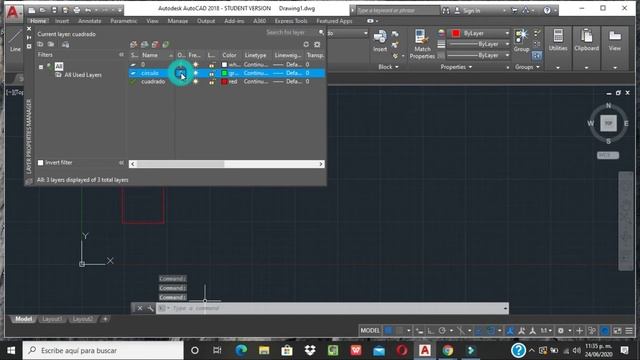Click white color swatch of layer 0
640x360 pixels.
[x=224, y=64]
